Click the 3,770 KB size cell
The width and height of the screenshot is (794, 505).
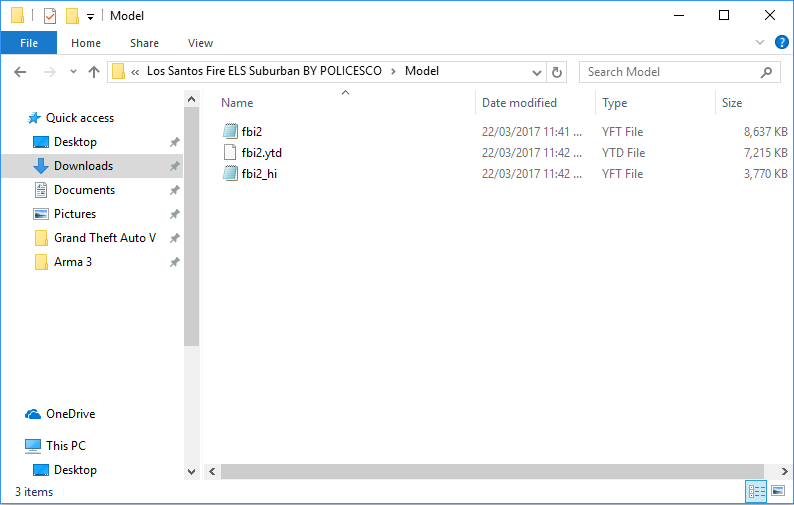[766, 174]
